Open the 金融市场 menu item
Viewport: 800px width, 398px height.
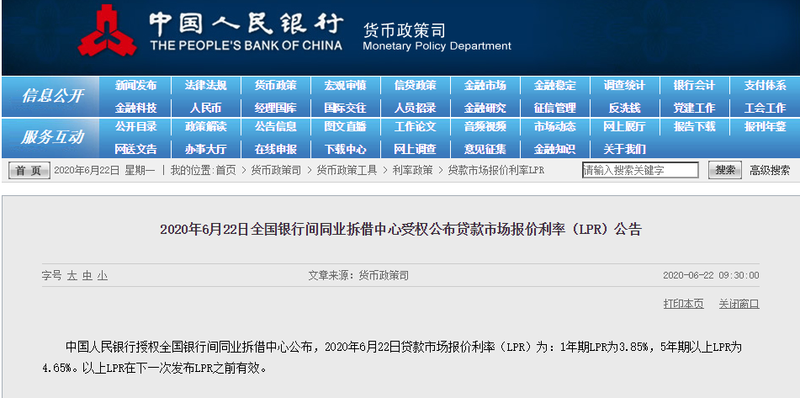pyautogui.click(x=485, y=86)
